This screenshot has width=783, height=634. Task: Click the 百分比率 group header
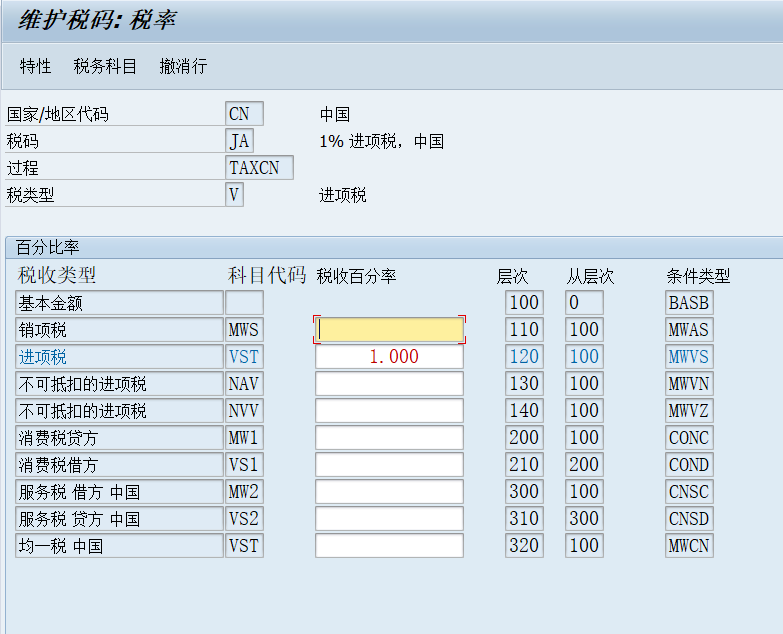[x=47, y=247]
